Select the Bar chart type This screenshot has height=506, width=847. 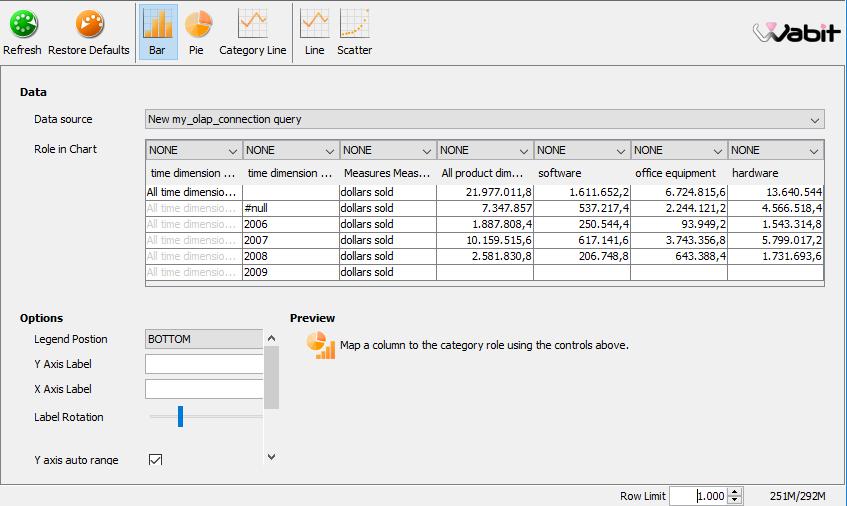(x=157, y=32)
